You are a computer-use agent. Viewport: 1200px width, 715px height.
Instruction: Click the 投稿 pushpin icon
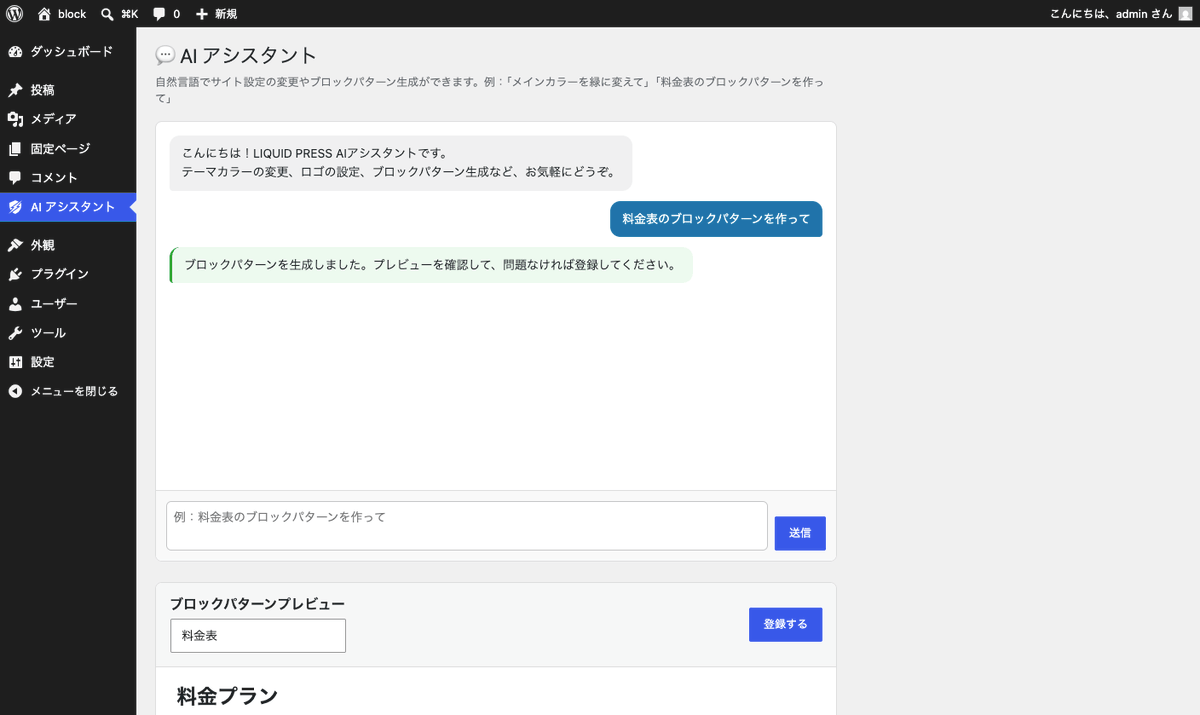tap(15, 90)
